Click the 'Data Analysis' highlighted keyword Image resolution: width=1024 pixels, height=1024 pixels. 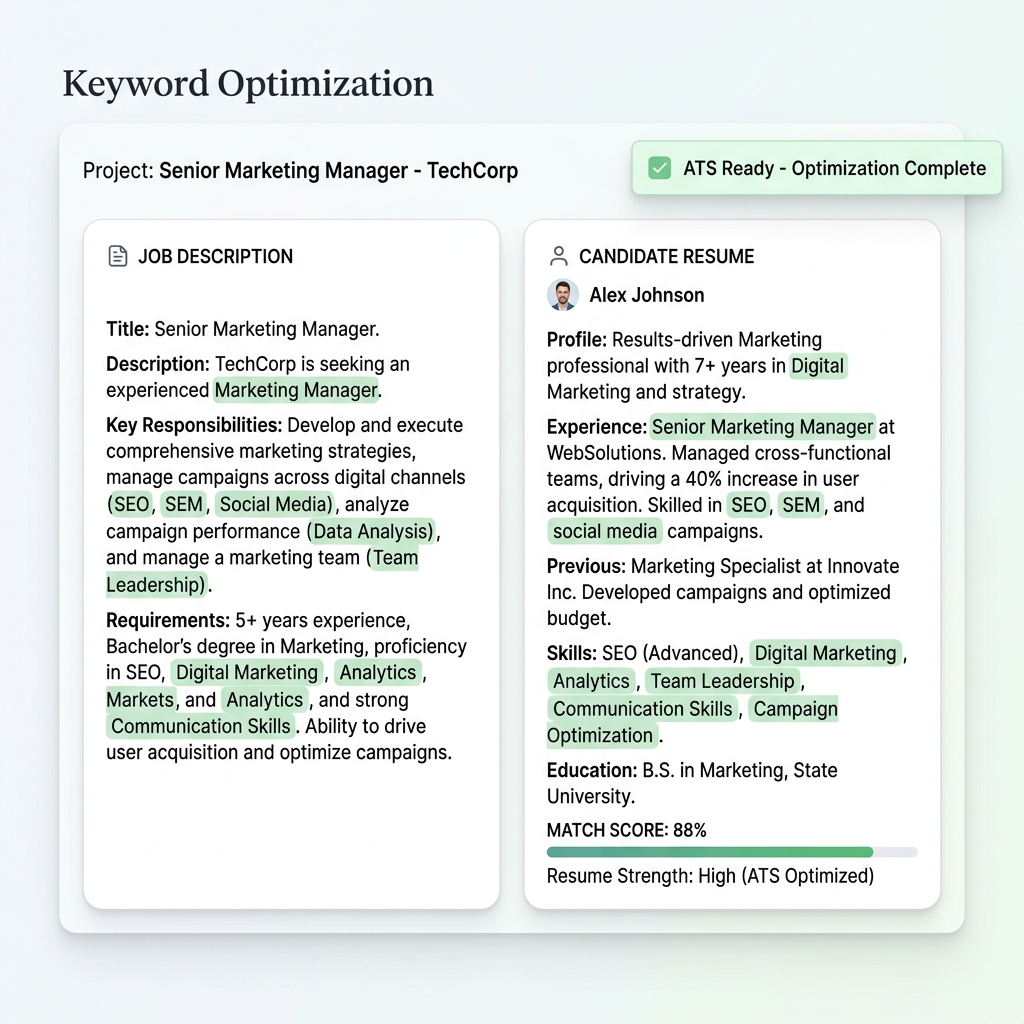click(x=372, y=531)
